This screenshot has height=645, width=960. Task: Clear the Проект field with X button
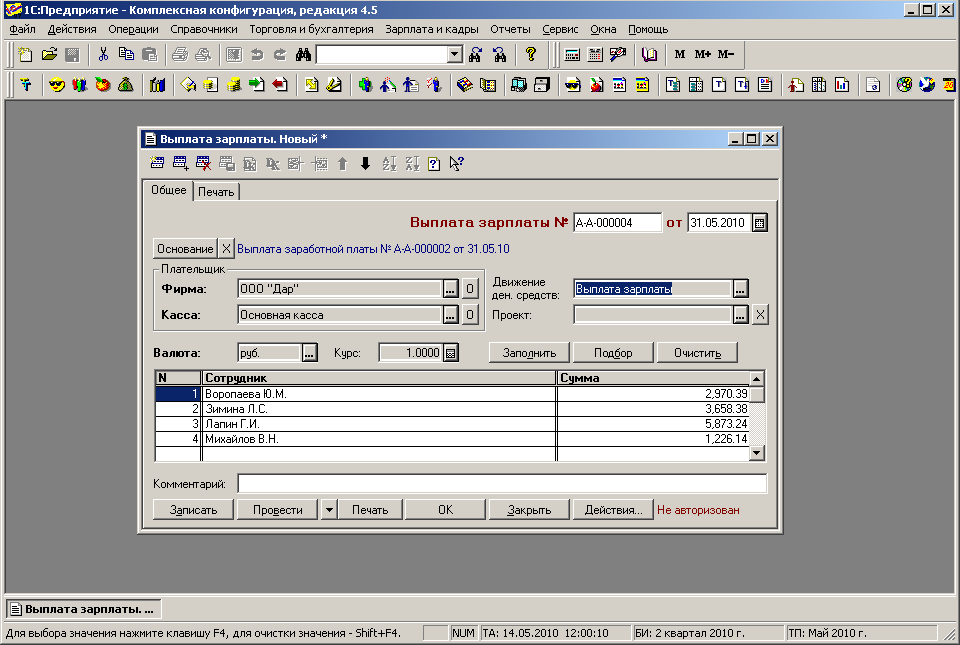(x=760, y=315)
